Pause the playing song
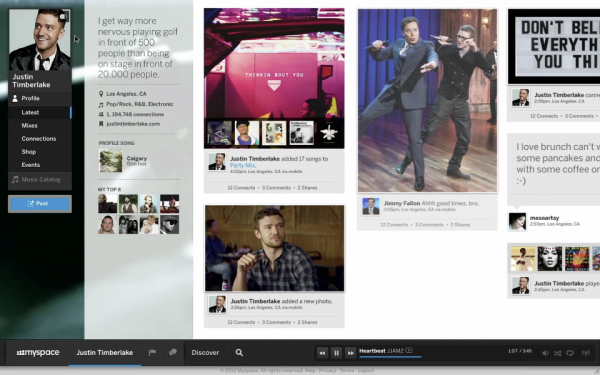The width and height of the screenshot is (600, 375). click(x=336, y=353)
